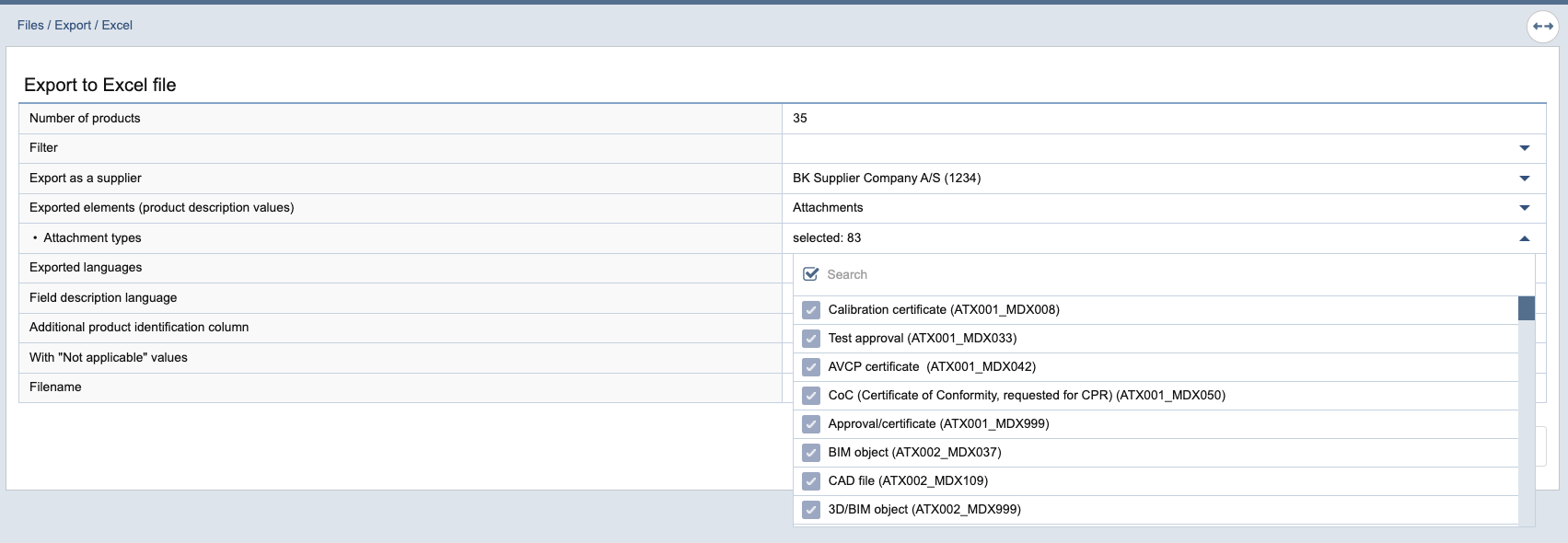Click Additional product identification column label
The height and width of the screenshot is (543, 1568).
point(139,327)
